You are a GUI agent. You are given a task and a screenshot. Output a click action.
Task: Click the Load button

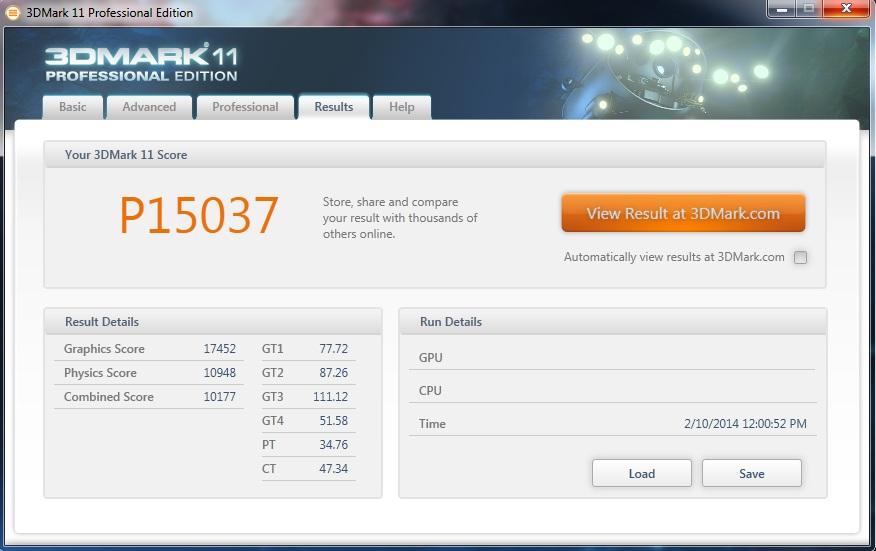[x=641, y=473]
